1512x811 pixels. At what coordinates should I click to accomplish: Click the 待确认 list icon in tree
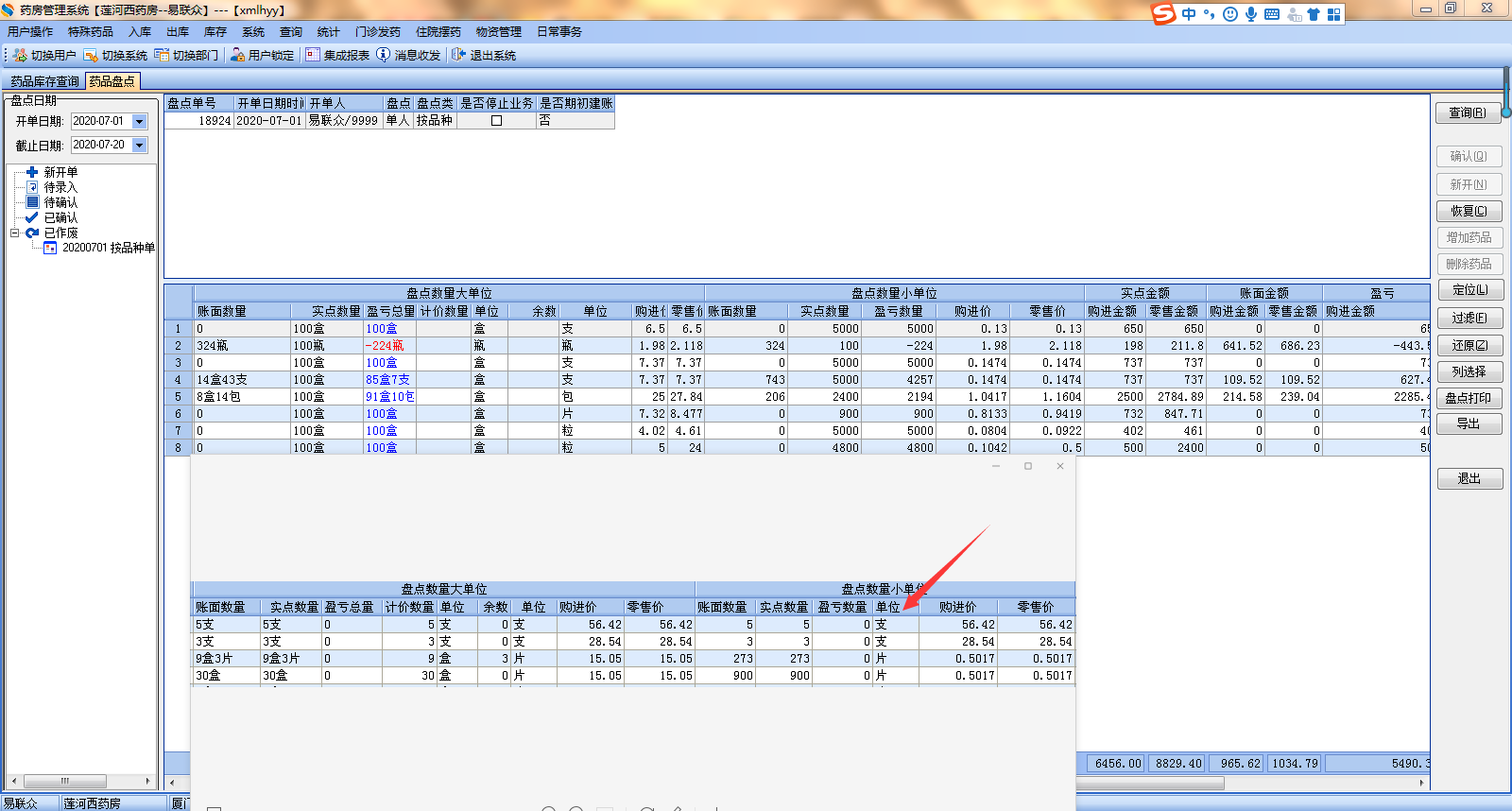tap(32, 202)
